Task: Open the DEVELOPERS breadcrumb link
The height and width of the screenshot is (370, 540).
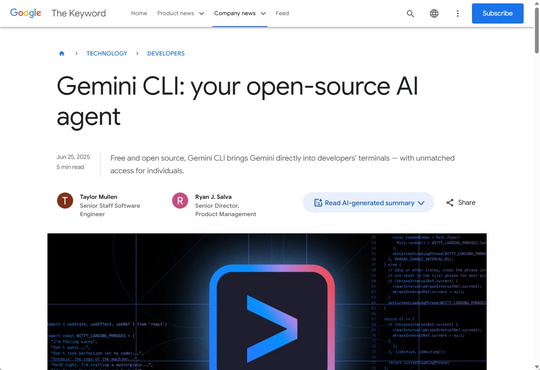Action: click(166, 53)
